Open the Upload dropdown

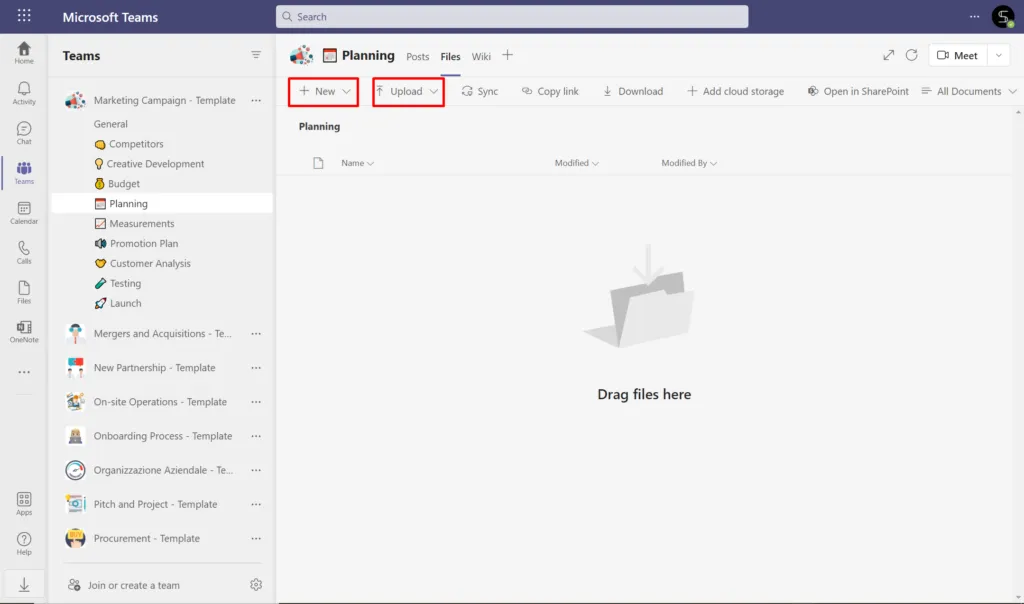pyautogui.click(x=408, y=91)
